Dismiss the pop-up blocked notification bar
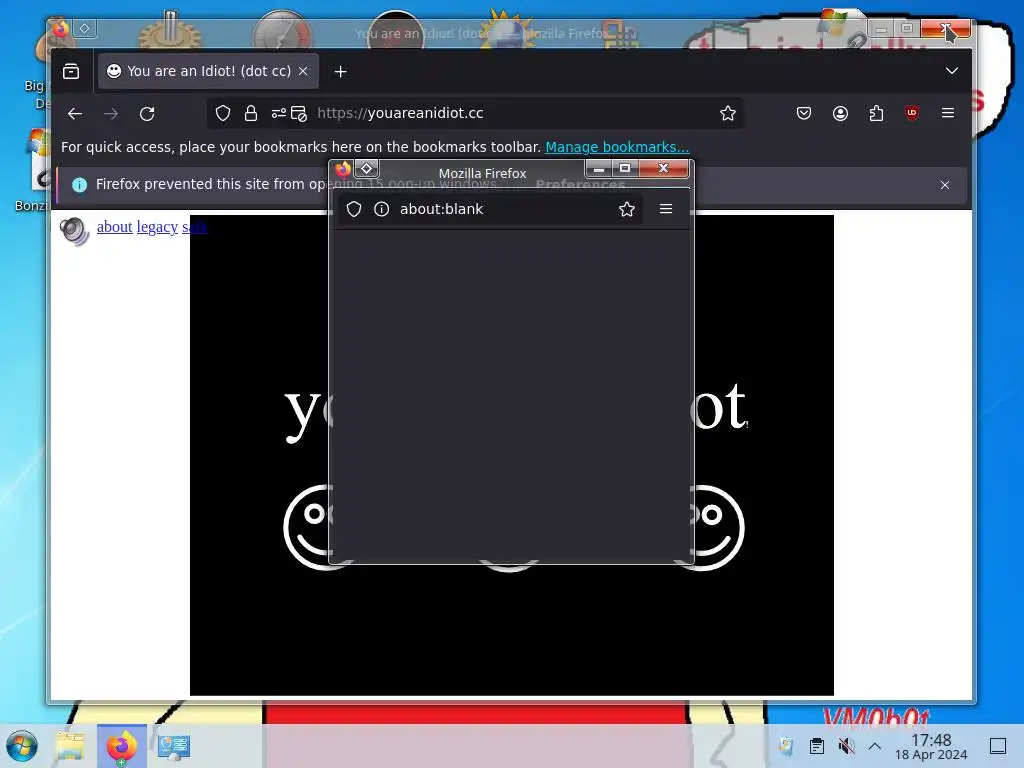Screen dimensions: 1024x768 (x=944, y=185)
